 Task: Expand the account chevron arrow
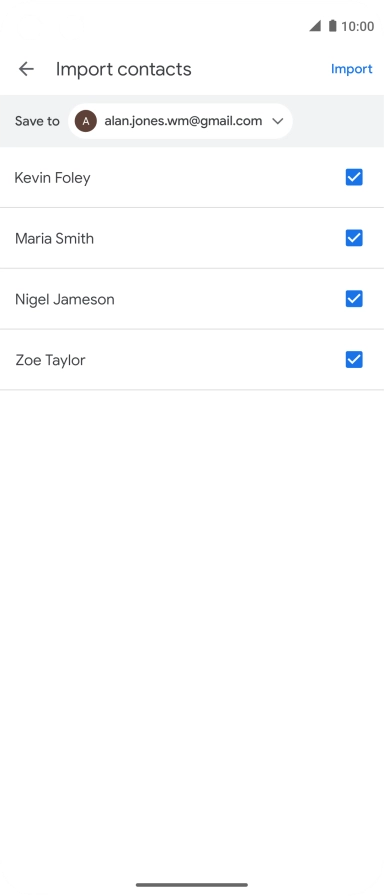pos(278,121)
